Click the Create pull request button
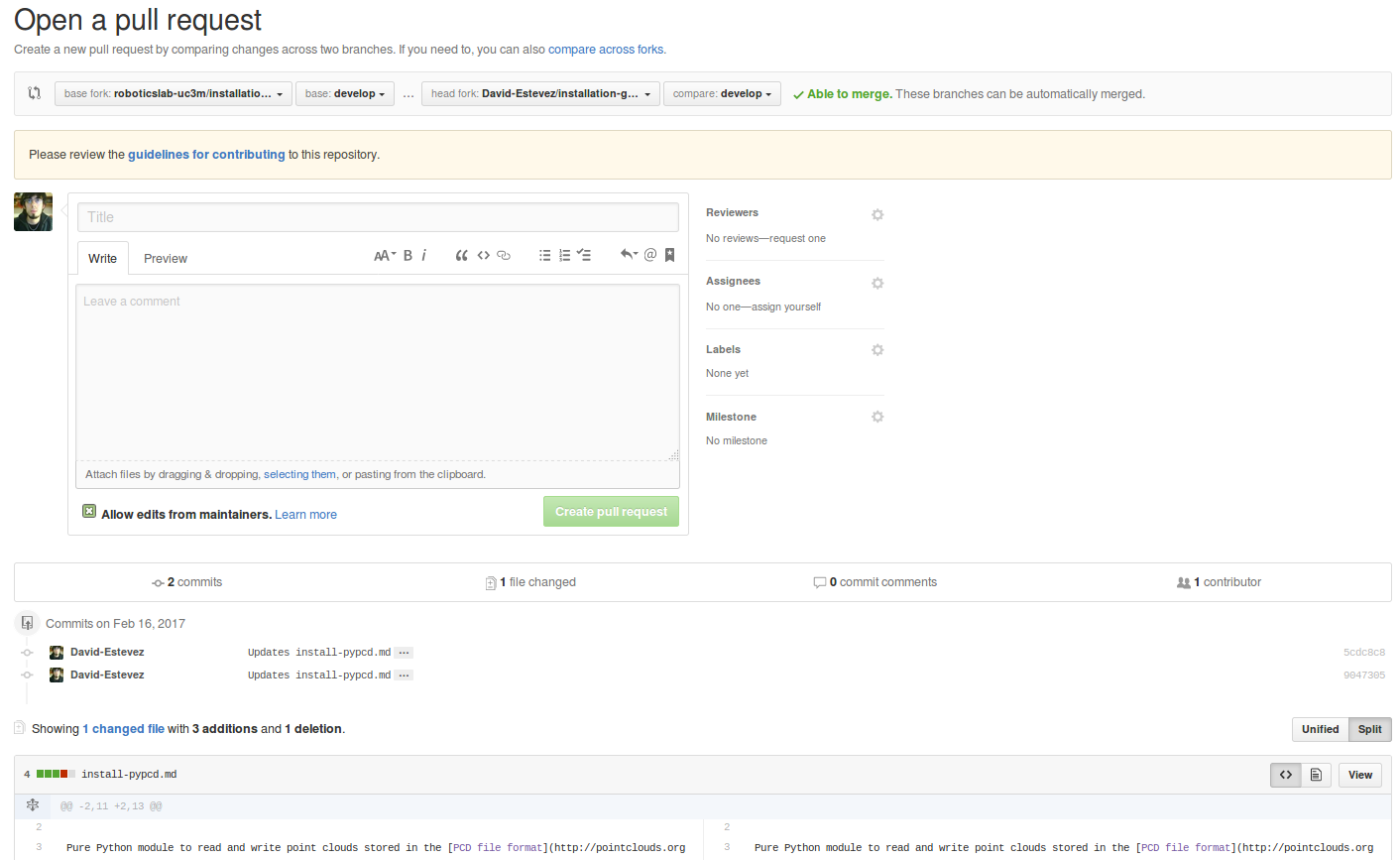 click(611, 512)
